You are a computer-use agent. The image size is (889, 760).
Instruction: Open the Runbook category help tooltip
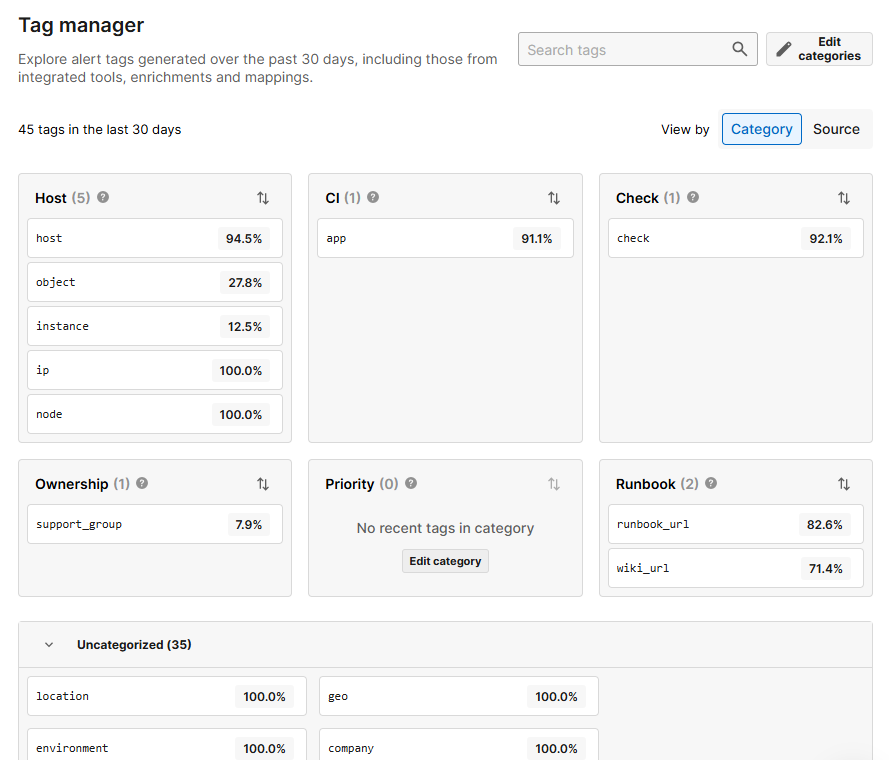710,484
